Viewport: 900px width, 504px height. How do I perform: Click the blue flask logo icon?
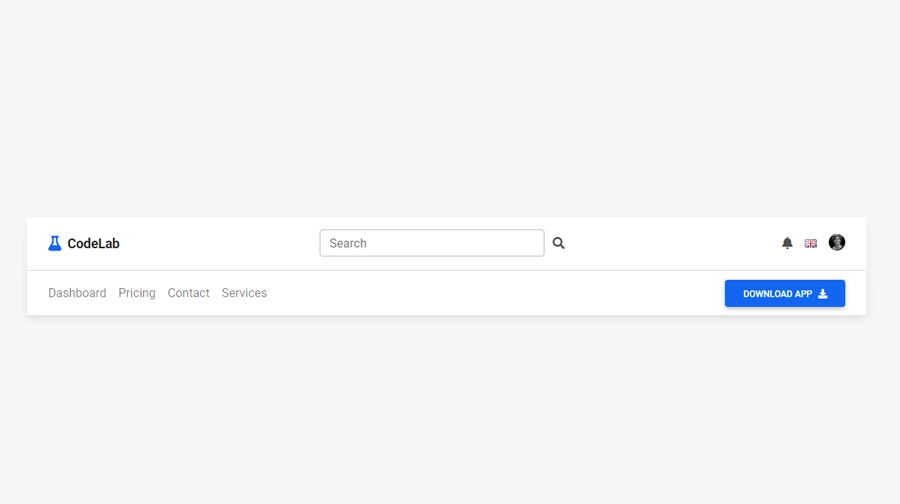click(x=55, y=243)
